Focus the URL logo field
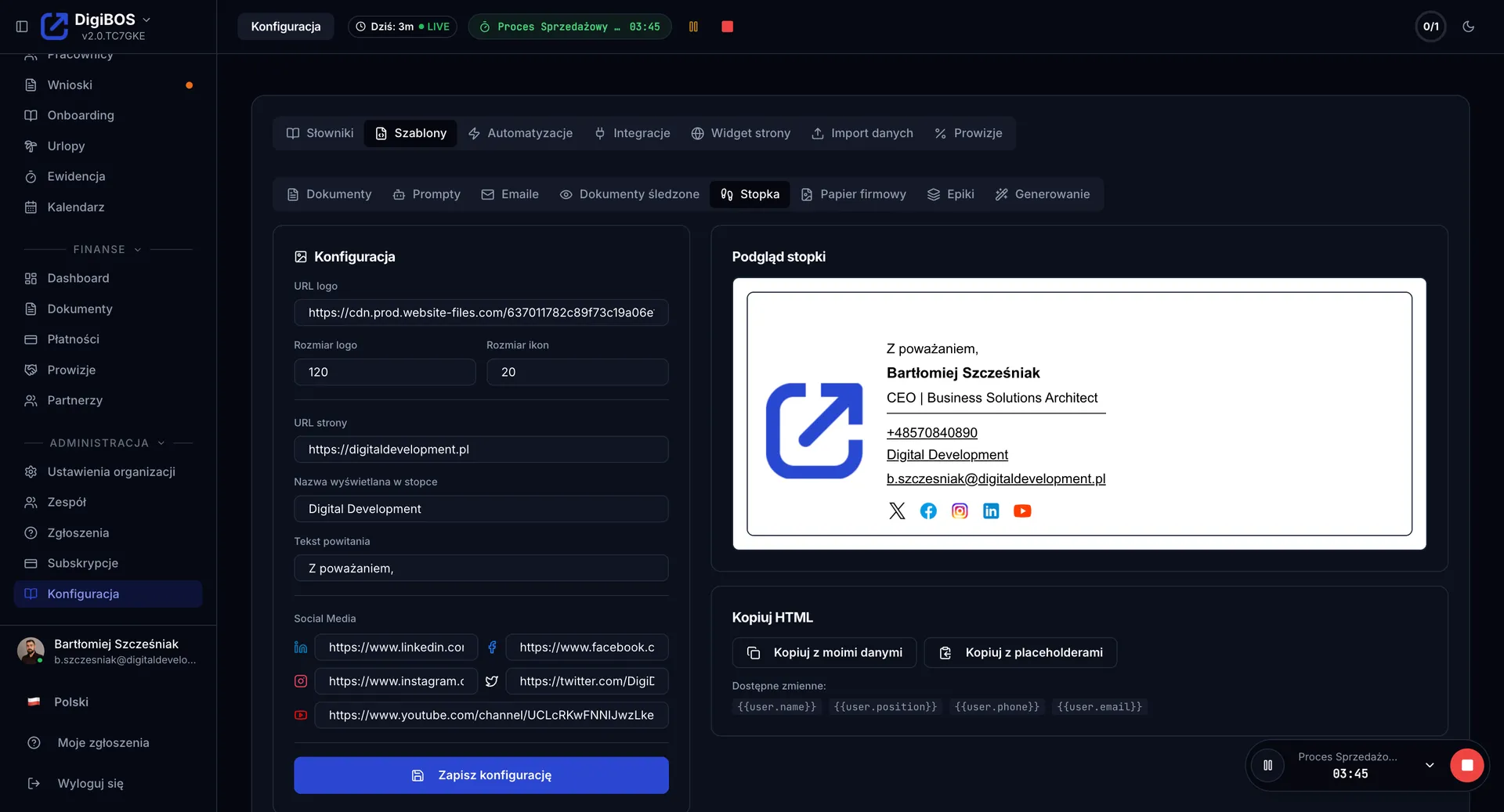Image resolution: width=1504 pixels, height=812 pixels. click(481, 312)
